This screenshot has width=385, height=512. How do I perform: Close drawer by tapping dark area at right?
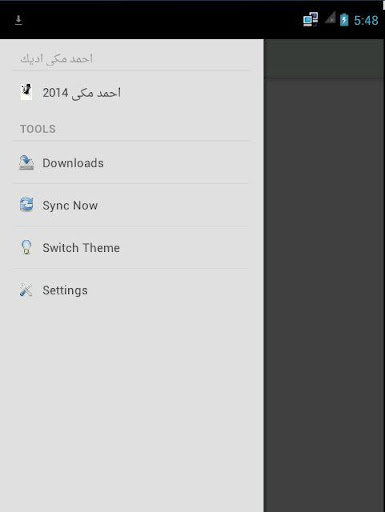click(x=324, y=293)
